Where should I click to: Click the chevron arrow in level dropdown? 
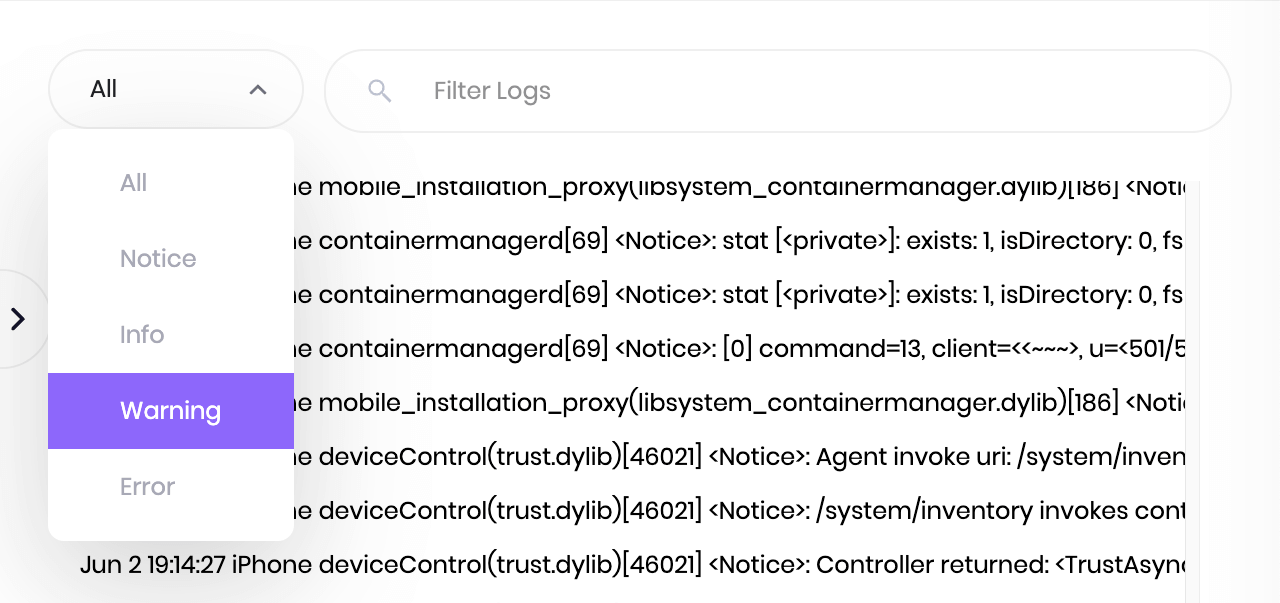click(x=258, y=90)
